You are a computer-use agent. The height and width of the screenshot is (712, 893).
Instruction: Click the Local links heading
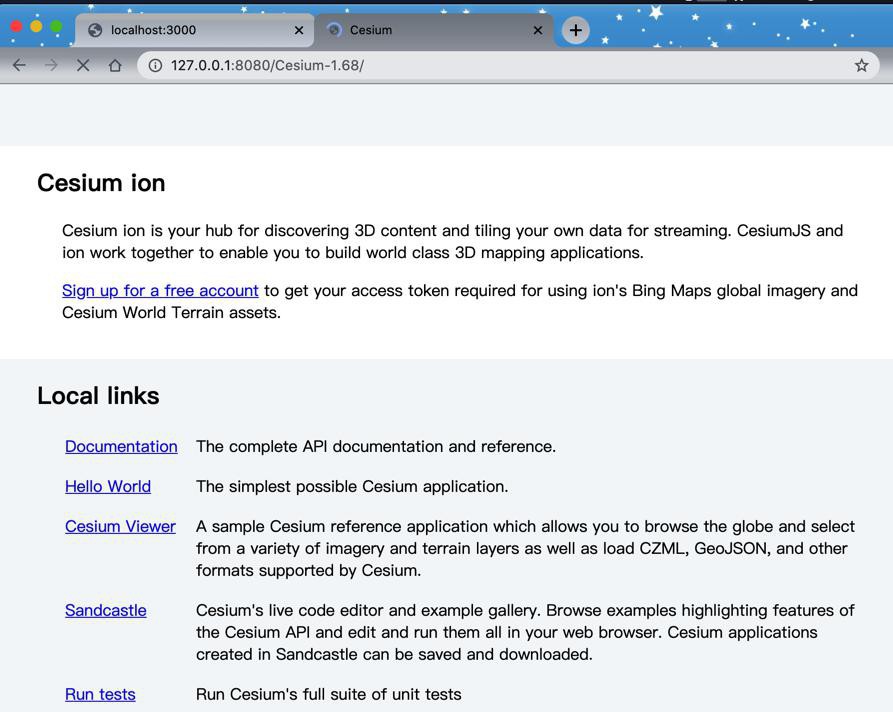click(x=99, y=396)
